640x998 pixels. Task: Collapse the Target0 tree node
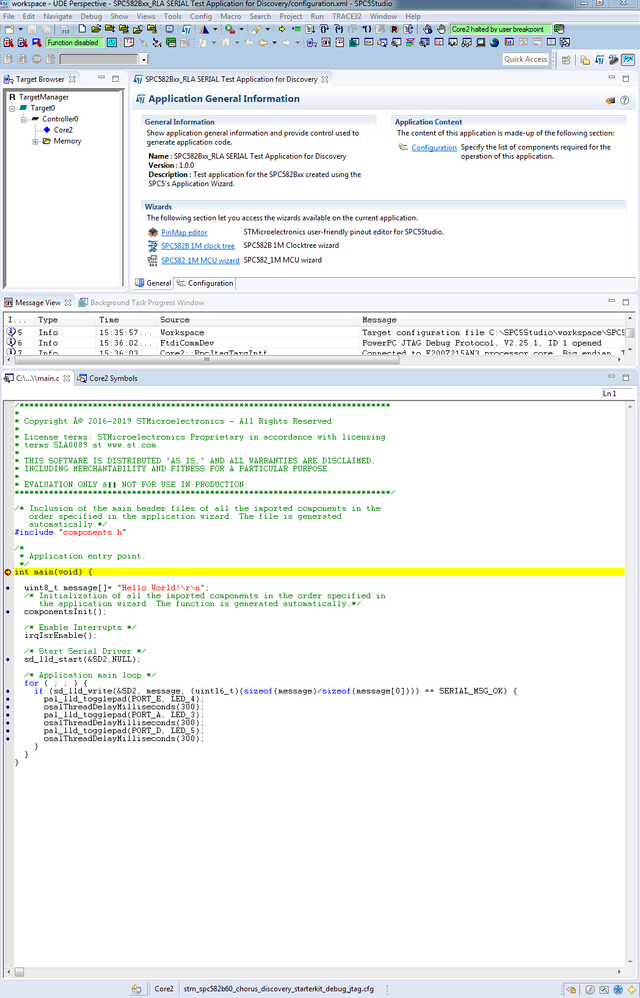click(12, 108)
